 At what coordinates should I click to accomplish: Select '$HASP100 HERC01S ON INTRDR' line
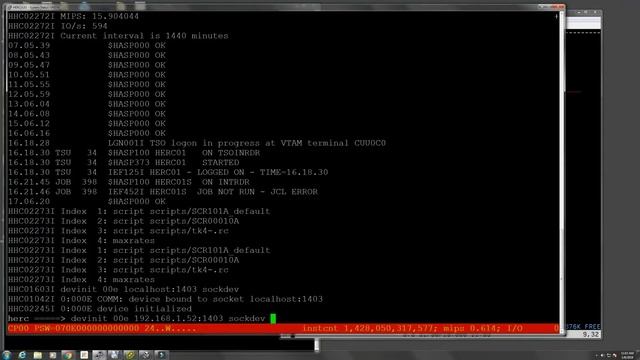coord(129,182)
